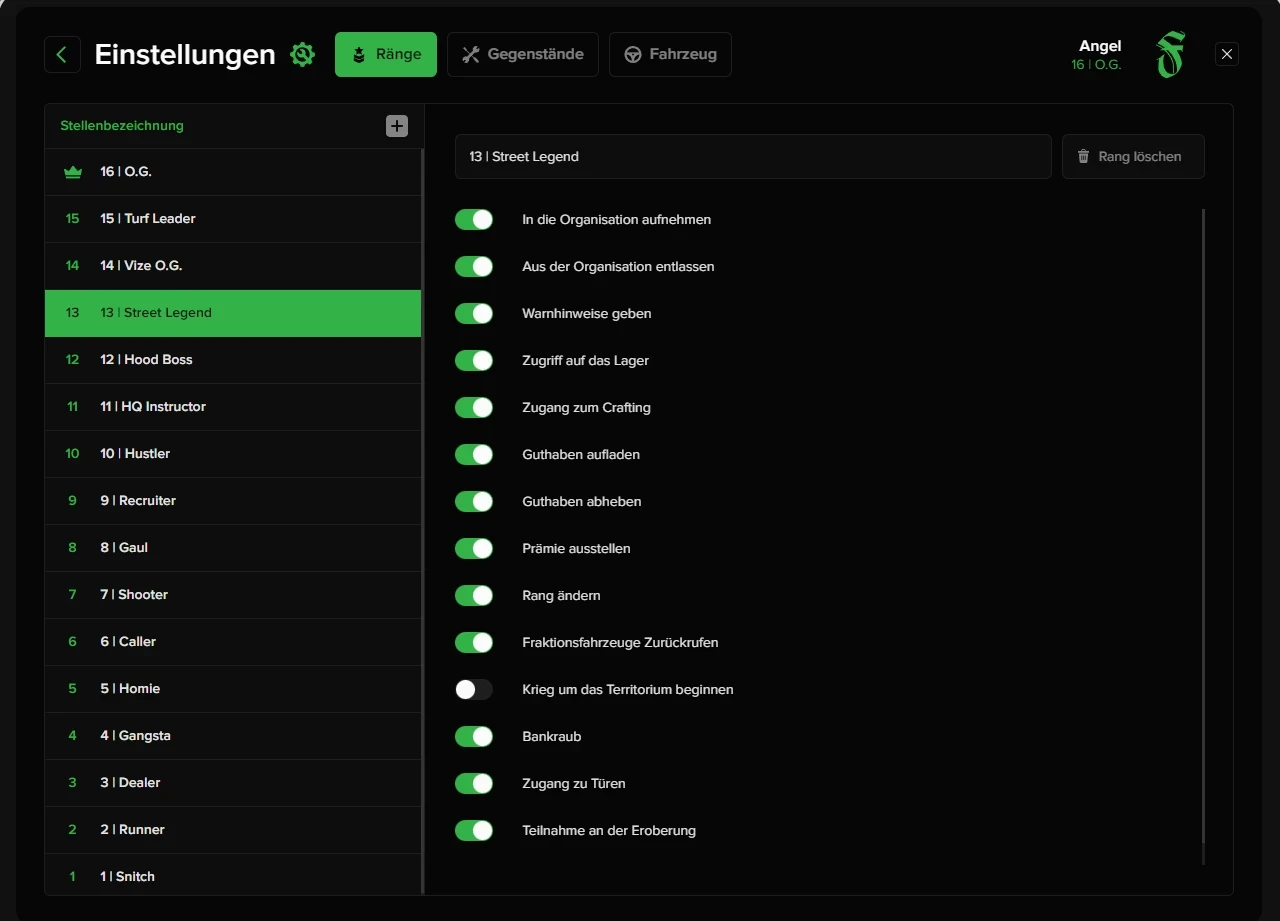Switch to the Ränge tab
The height and width of the screenshot is (921, 1280).
pos(386,54)
